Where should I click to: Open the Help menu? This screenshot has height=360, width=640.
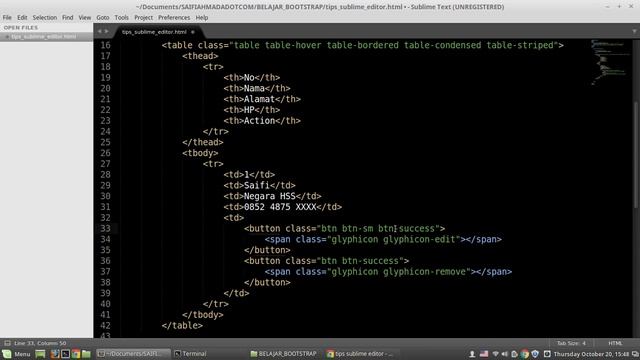[x=202, y=18]
